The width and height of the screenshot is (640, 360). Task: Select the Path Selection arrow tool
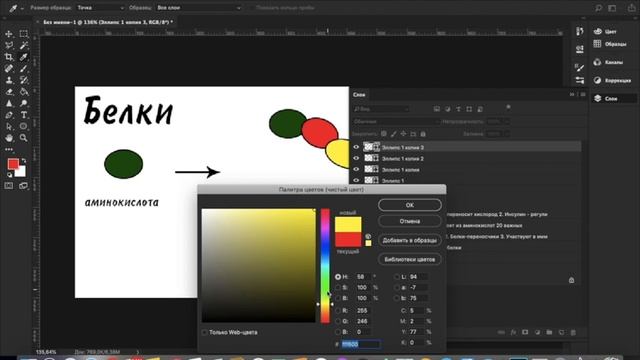pos(9,127)
